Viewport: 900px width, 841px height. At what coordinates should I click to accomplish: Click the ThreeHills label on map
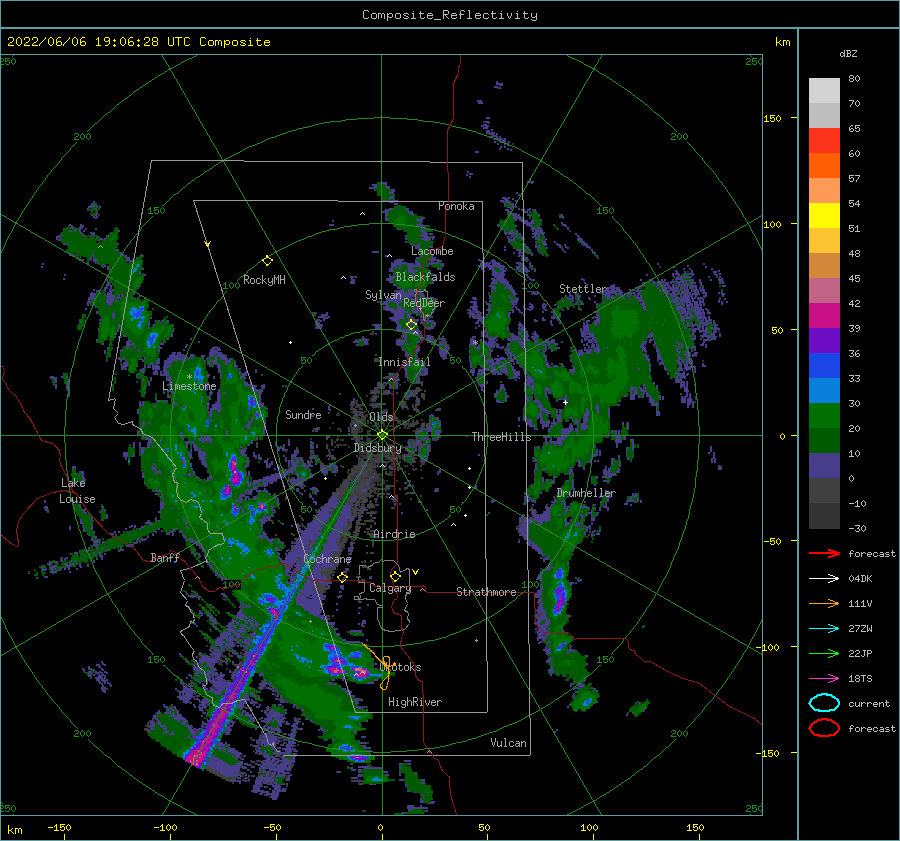tap(501, 437)
